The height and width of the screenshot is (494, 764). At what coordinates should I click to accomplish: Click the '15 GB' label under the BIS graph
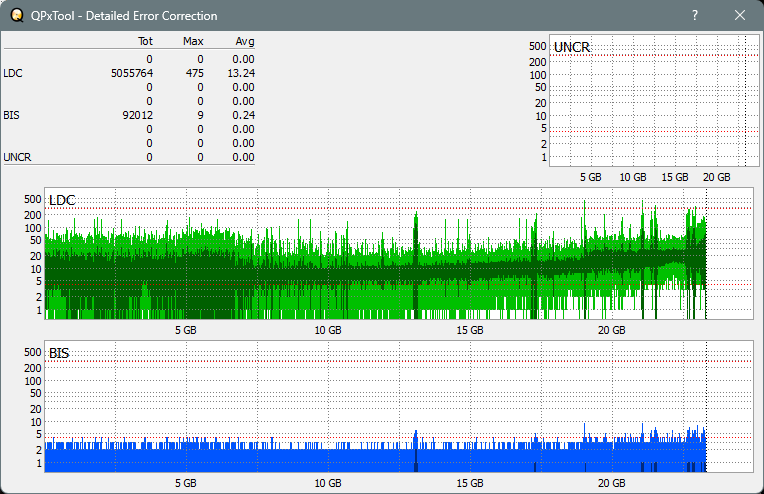(x=469, y=483)
